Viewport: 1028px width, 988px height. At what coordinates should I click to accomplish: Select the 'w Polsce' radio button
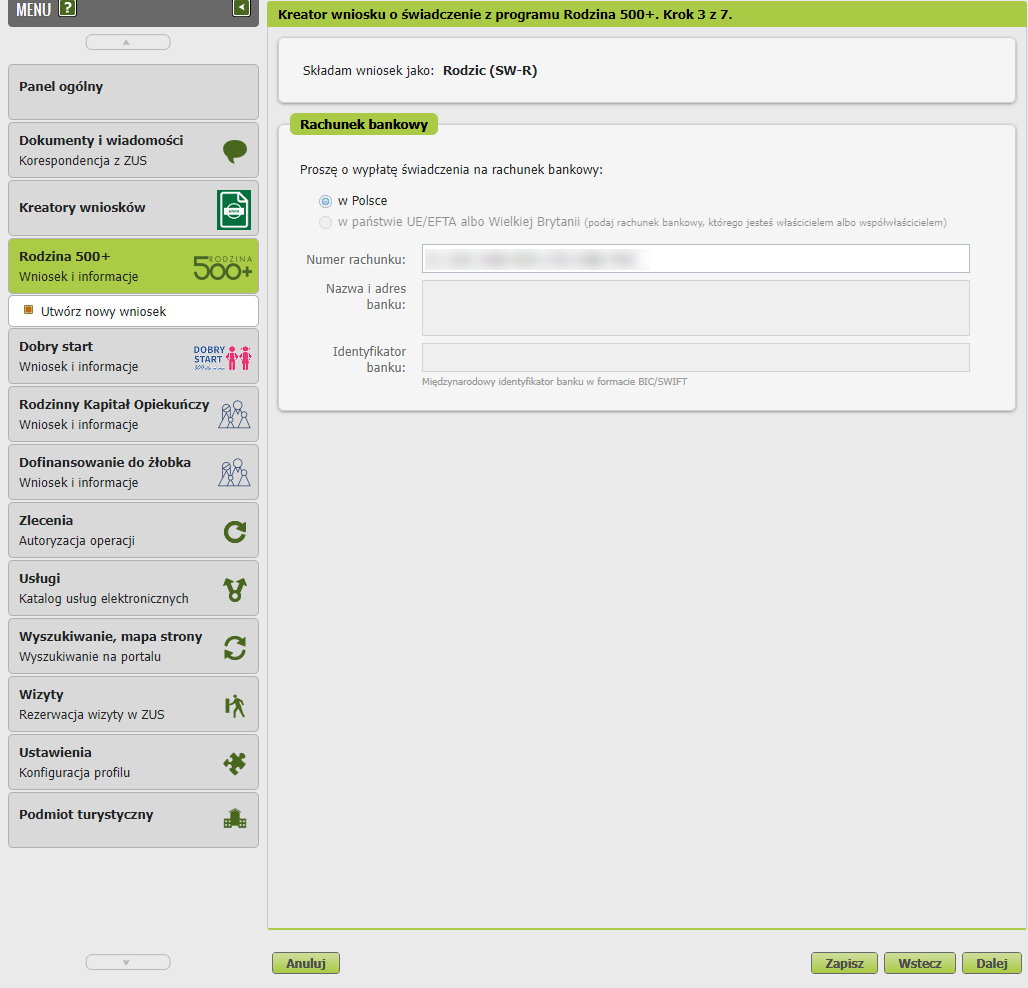(325, 201)
